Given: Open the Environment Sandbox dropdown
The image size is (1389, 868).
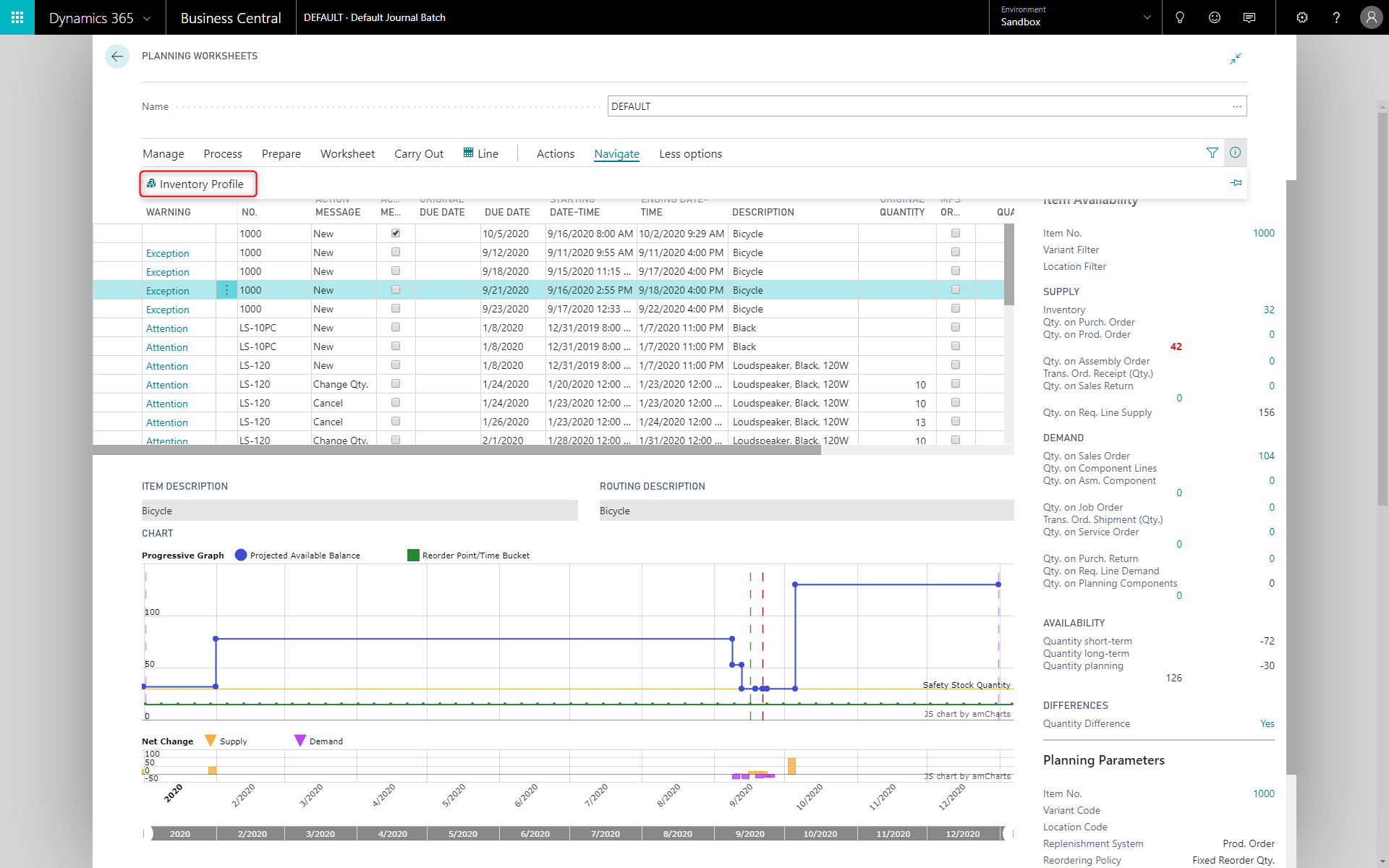Looking at the screenshot, I should (1075, 17).
